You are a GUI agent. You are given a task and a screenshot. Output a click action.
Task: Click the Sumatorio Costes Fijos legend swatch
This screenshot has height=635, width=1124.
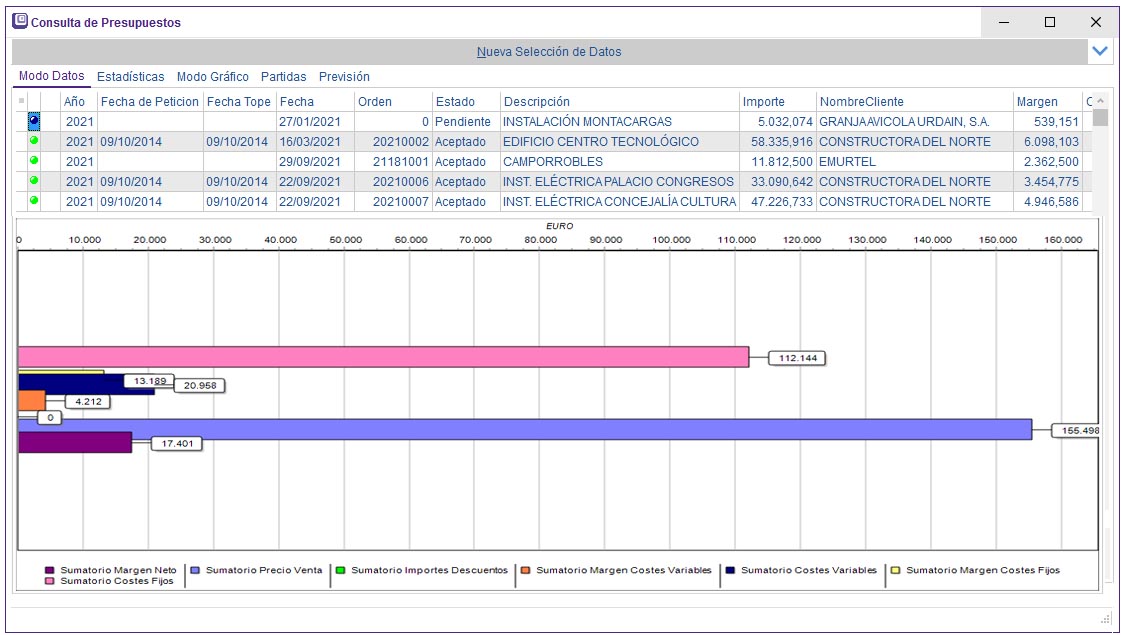50,581
